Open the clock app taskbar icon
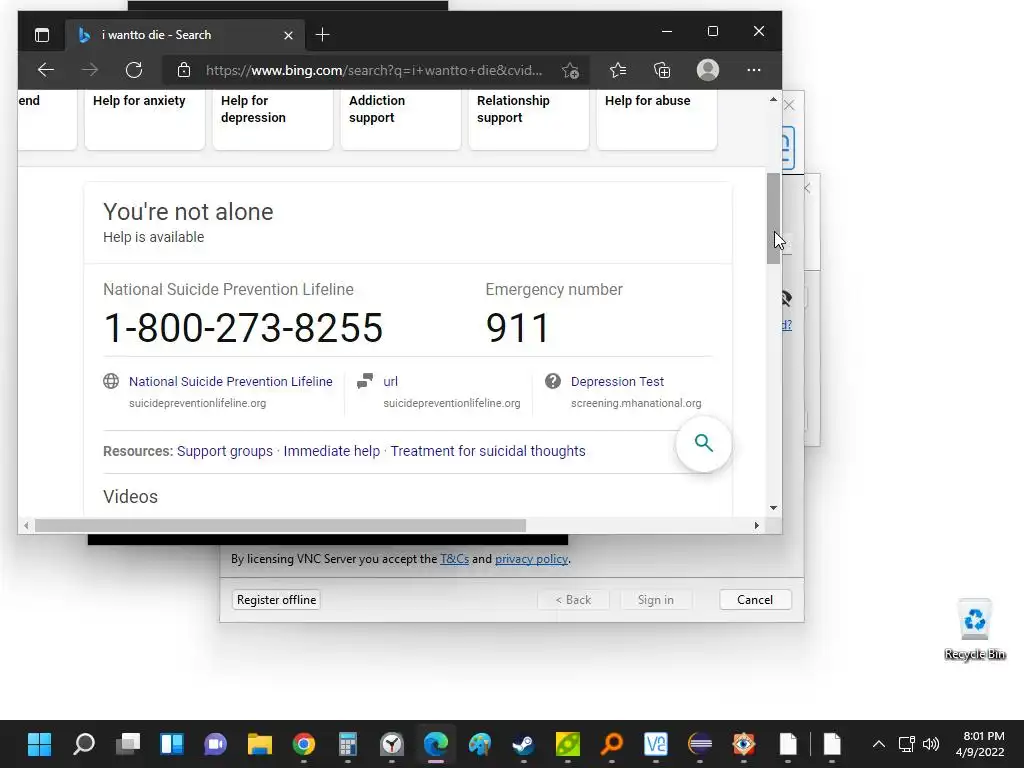 tap(392, 744)
